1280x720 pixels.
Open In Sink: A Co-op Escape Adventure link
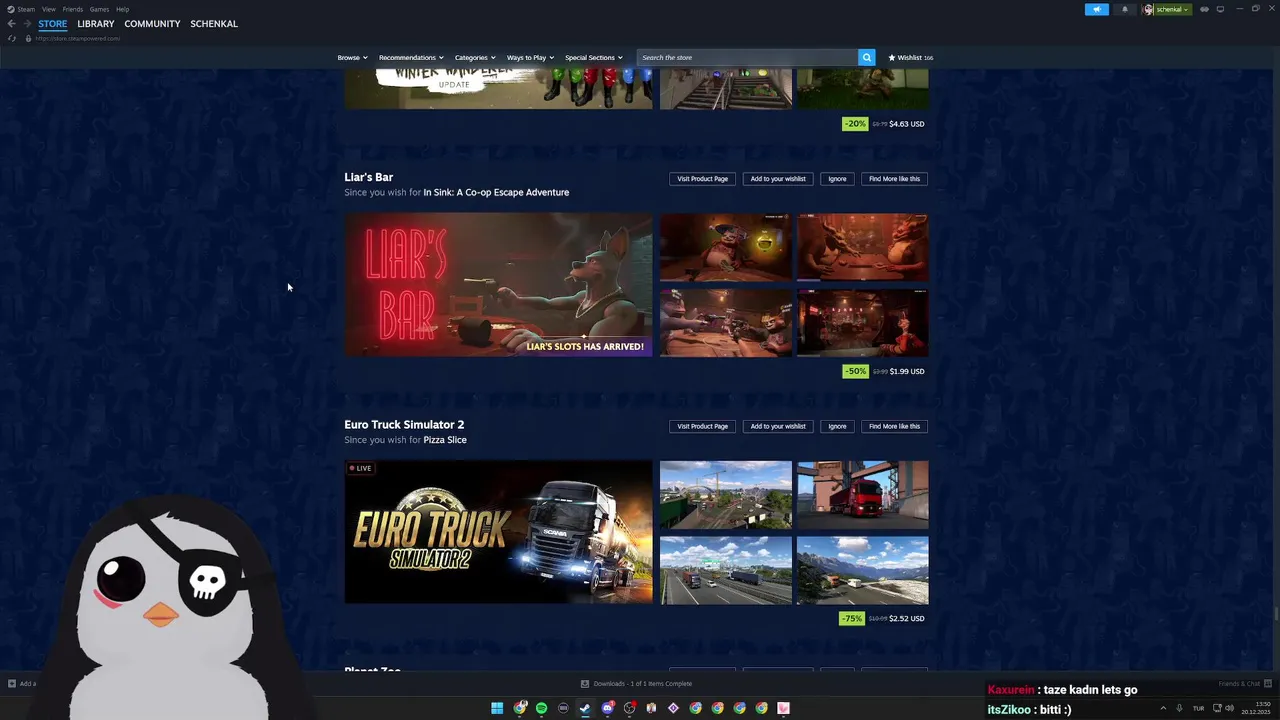496,192
